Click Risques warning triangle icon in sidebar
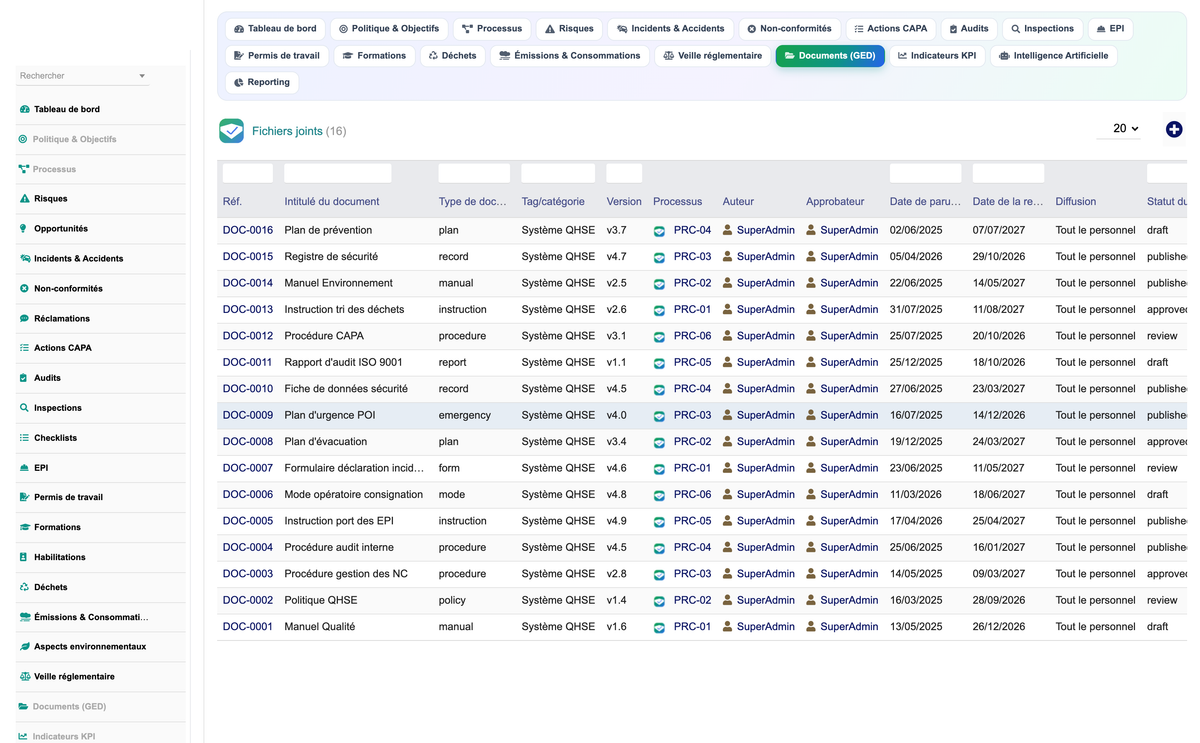The width and height of the screenshot is (1200, 743). (25, 199)
